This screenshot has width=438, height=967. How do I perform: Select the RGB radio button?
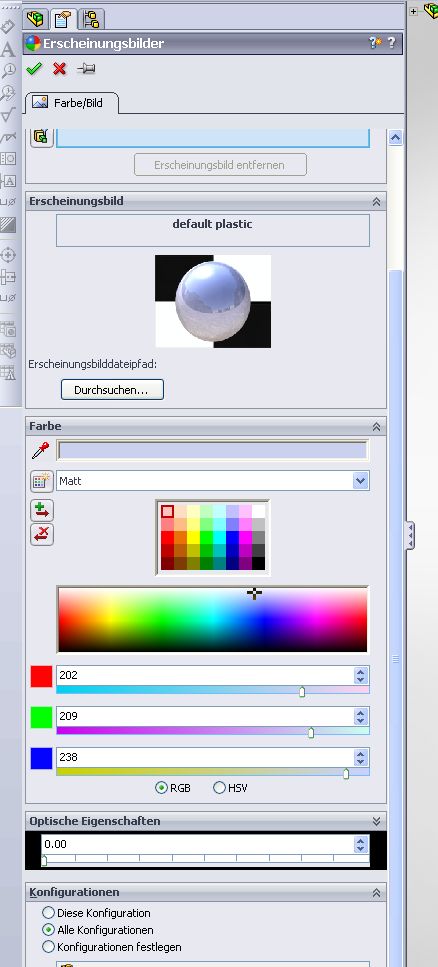(161, 788)
